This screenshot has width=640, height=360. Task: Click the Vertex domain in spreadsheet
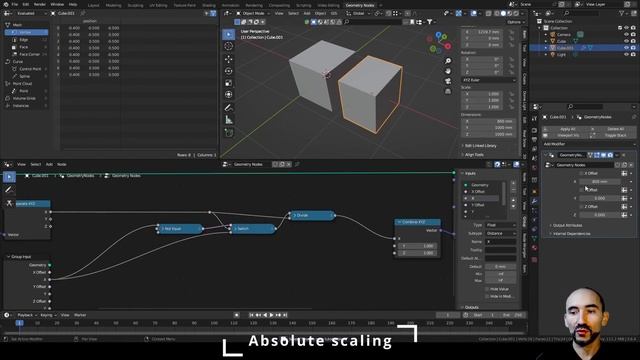26,32
